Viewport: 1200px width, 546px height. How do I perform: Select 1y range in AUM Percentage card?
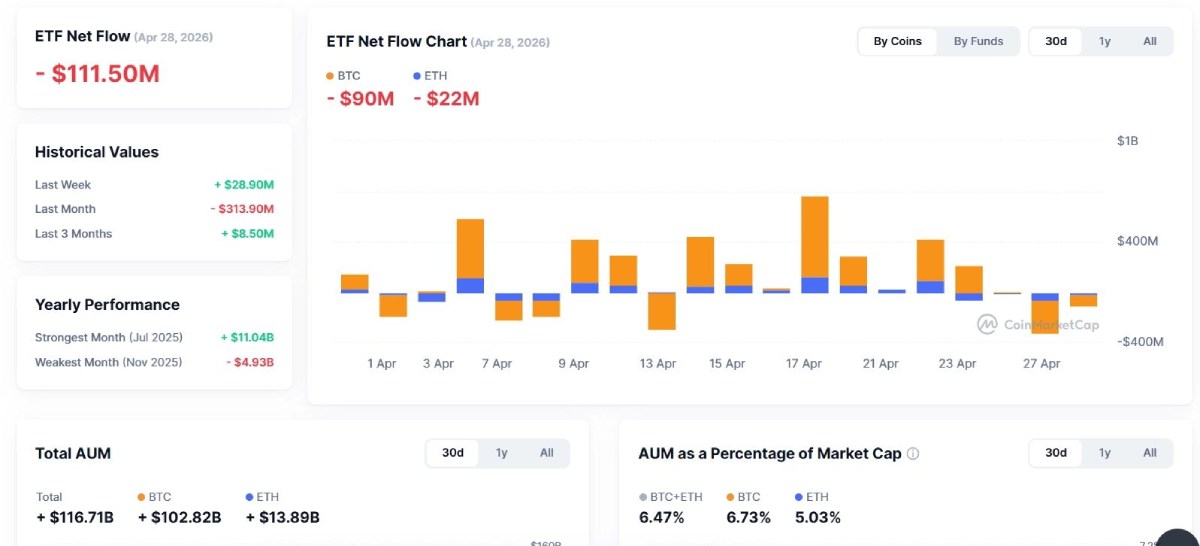click(1105, 453)
